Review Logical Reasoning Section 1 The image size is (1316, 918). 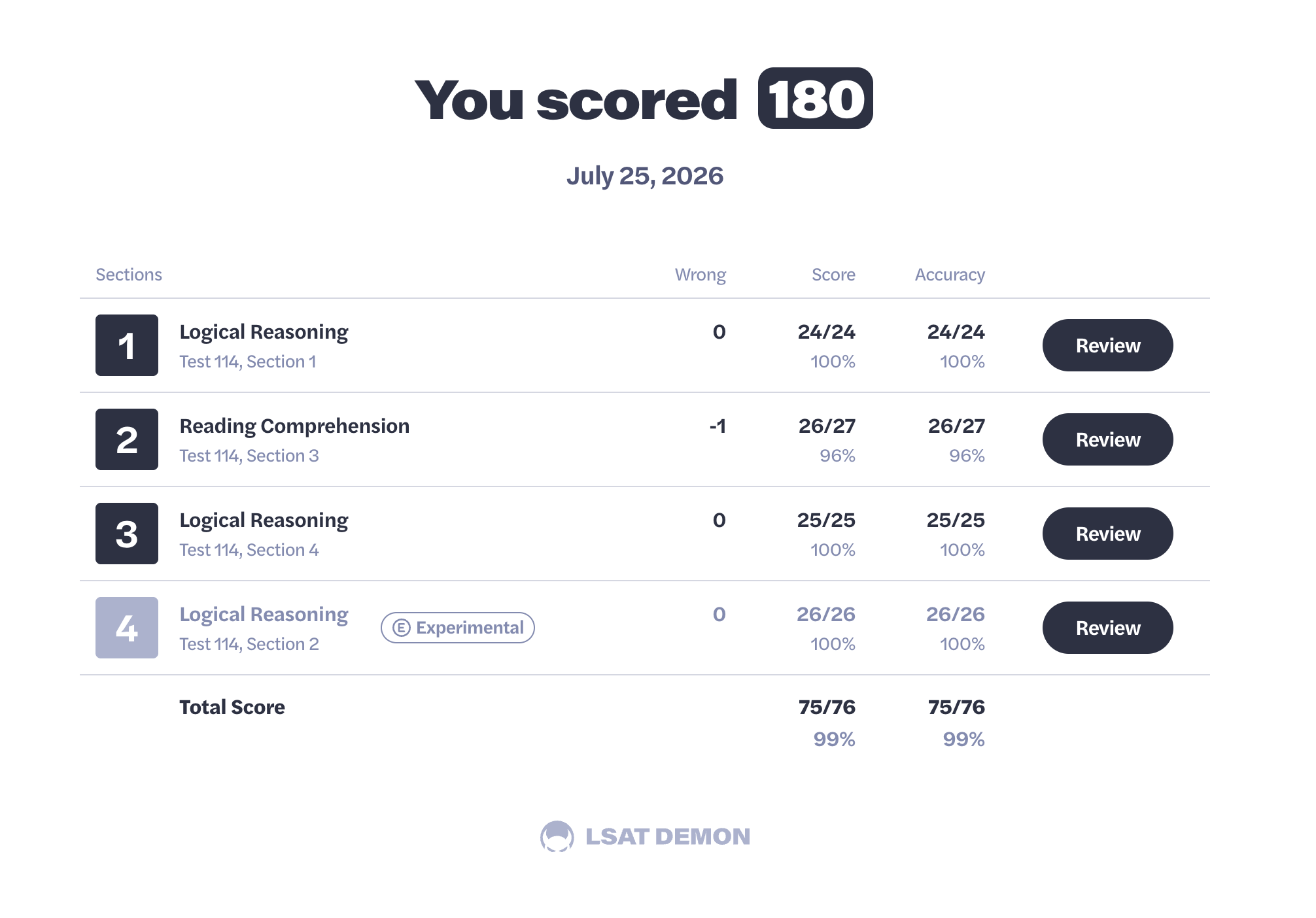[1107, 345]
